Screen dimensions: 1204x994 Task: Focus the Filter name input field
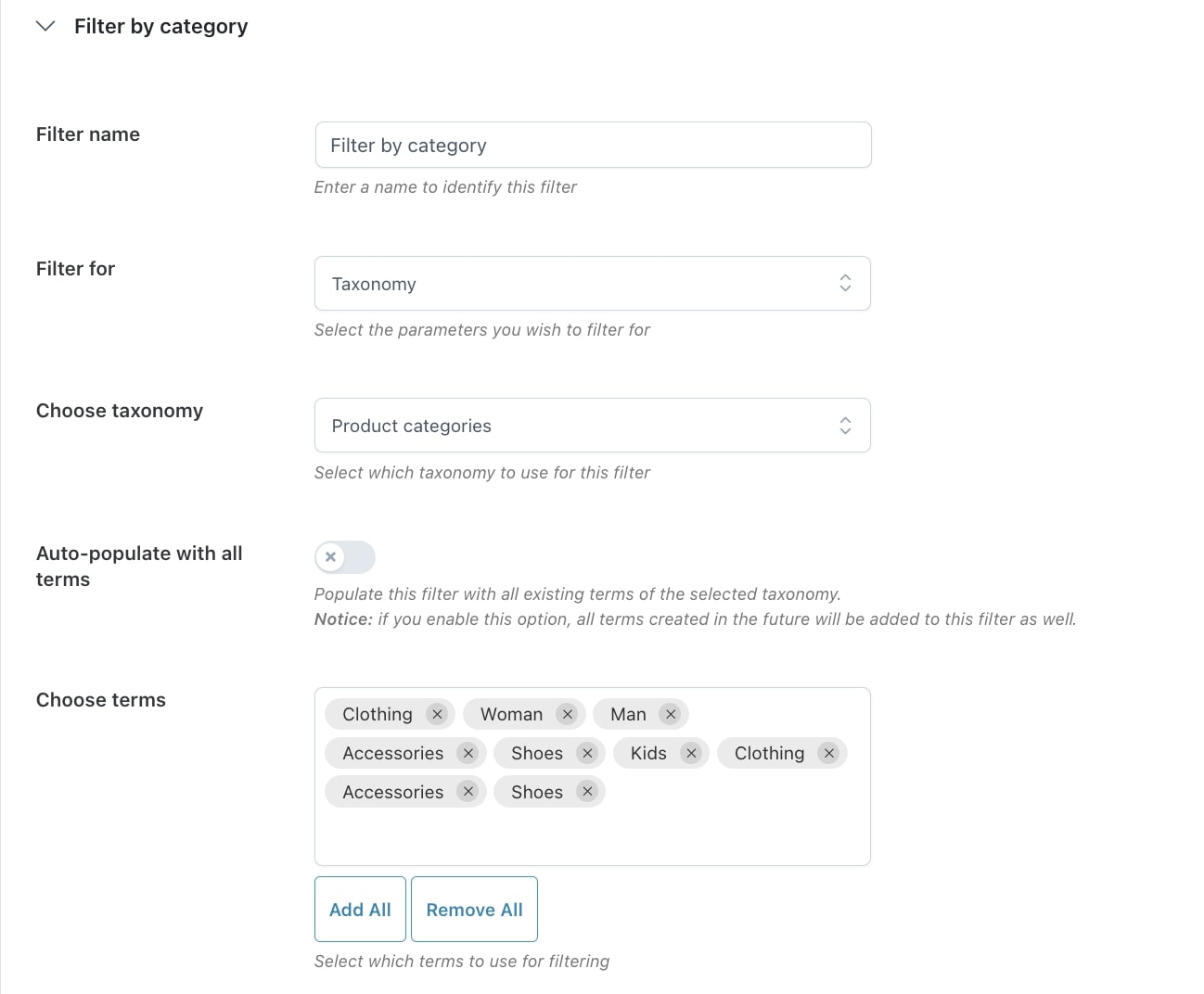tap(594, 145)
